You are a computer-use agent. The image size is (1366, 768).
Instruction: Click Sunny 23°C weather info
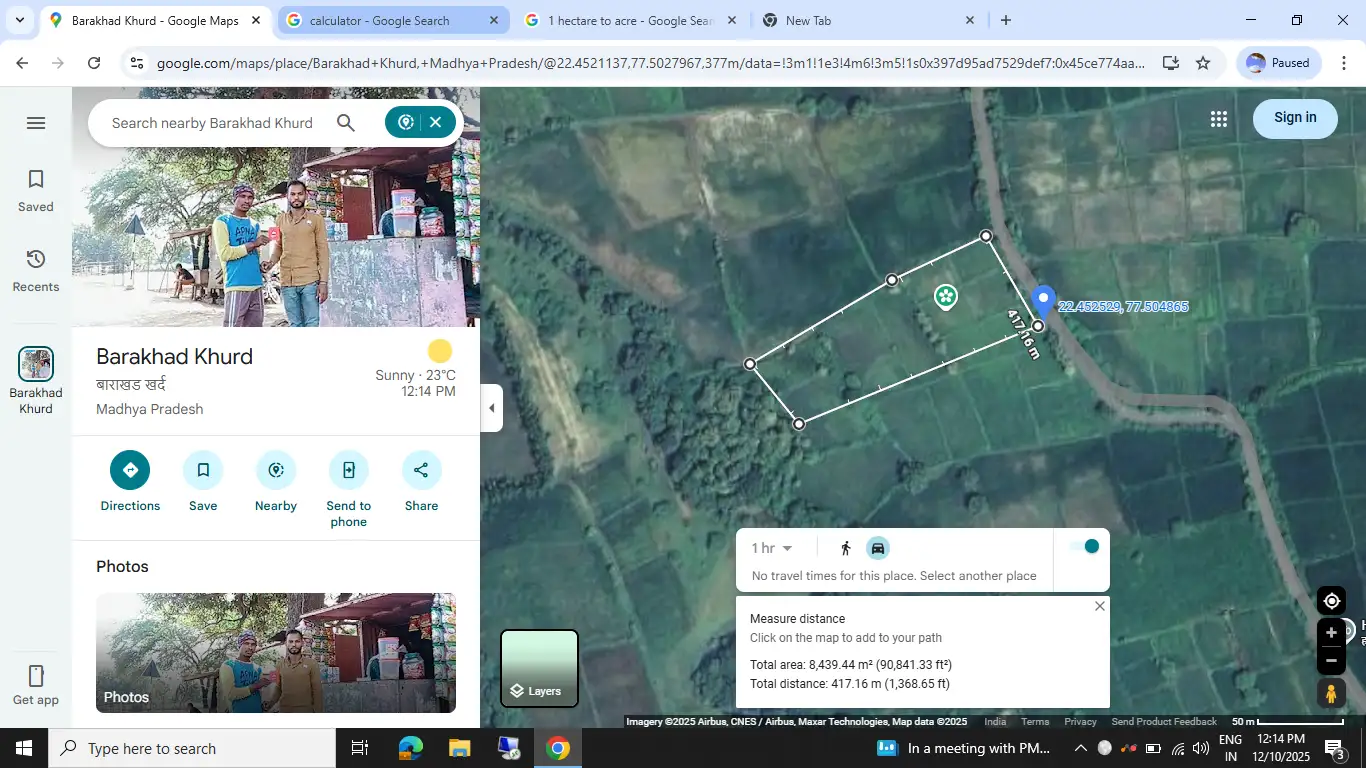[x=415, y=375]
